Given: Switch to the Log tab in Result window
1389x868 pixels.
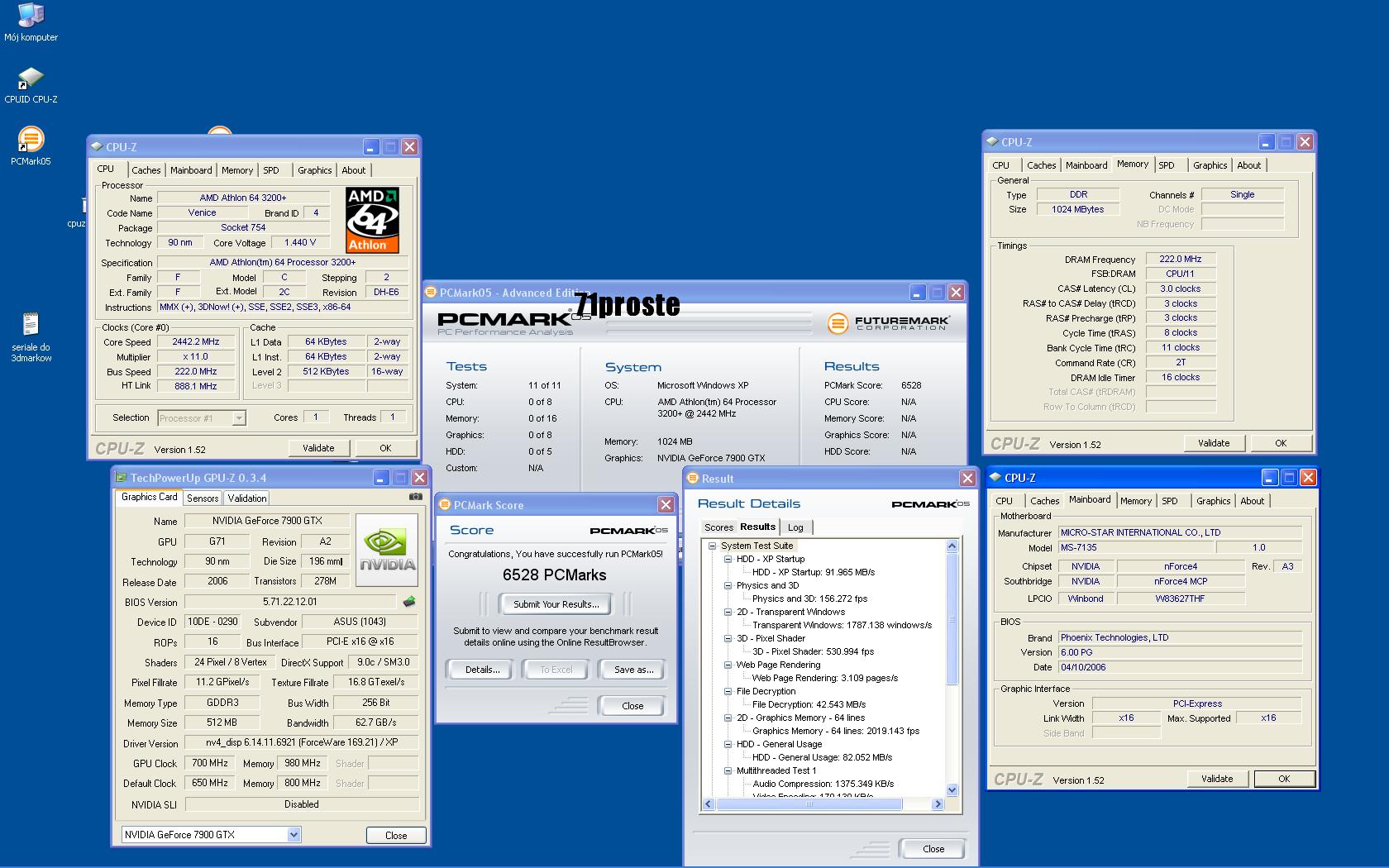Looking at the screenshot, I should coord(795,527).
